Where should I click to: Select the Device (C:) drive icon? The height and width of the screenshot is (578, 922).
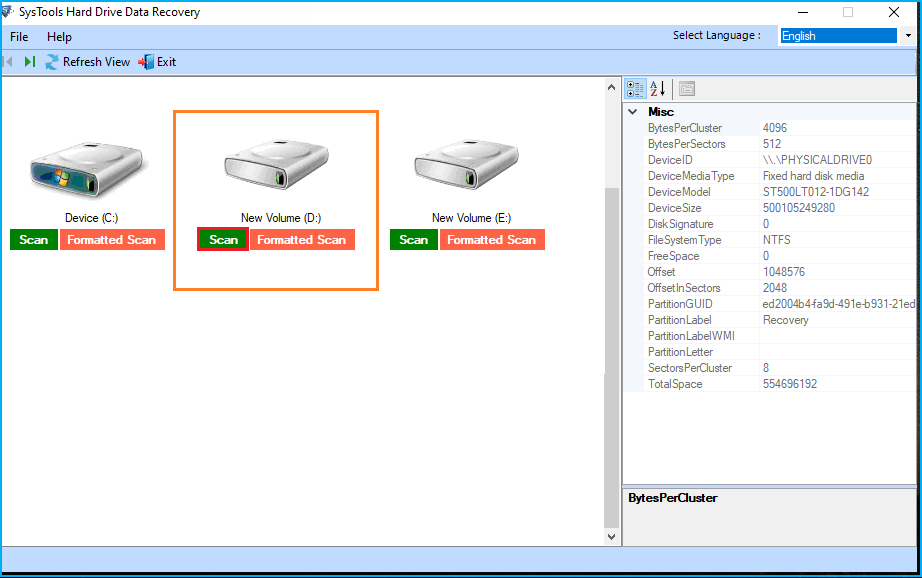tap(87, 169)
